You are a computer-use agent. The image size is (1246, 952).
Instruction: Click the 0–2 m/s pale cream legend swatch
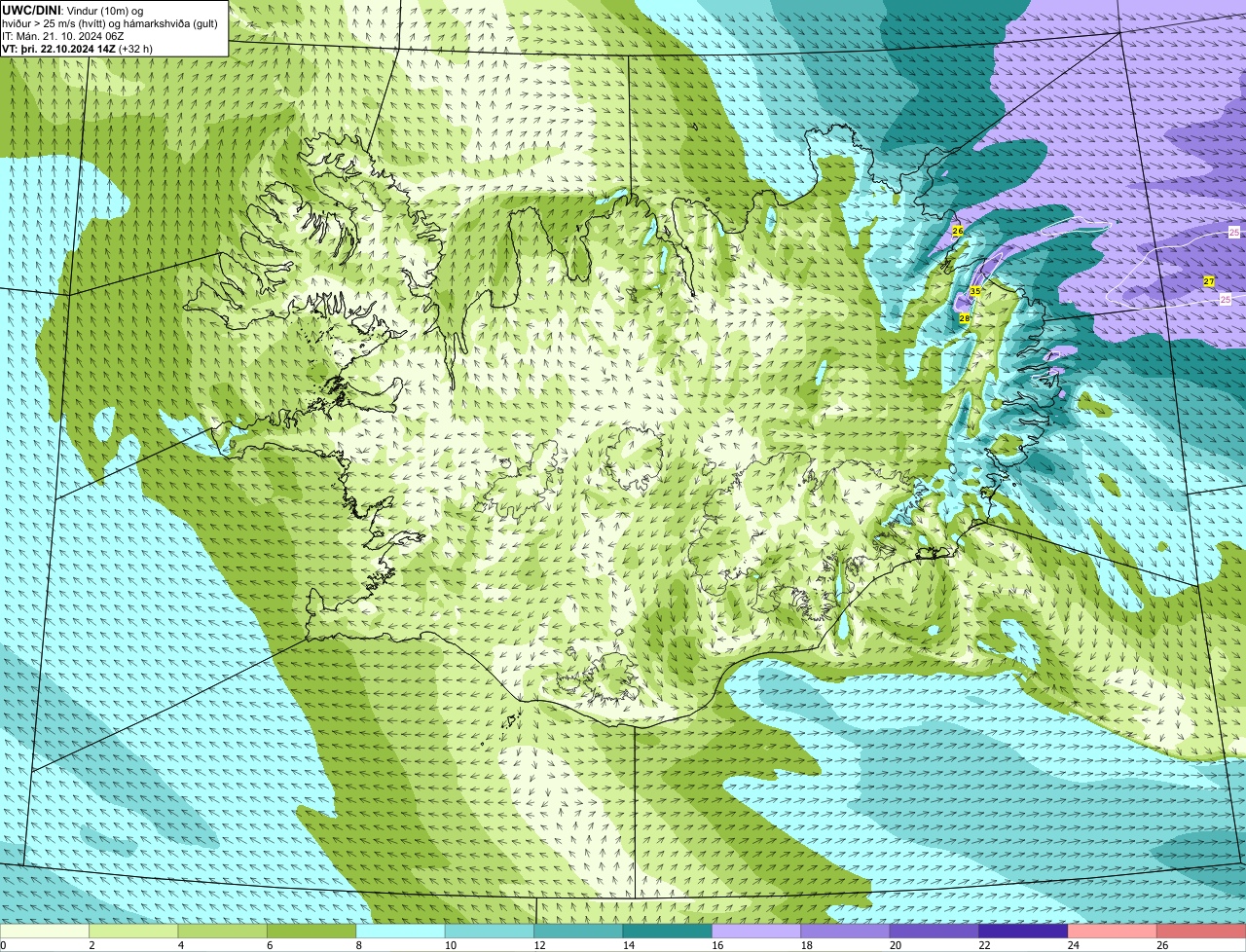pyautogui.click(x=45, y=931)
